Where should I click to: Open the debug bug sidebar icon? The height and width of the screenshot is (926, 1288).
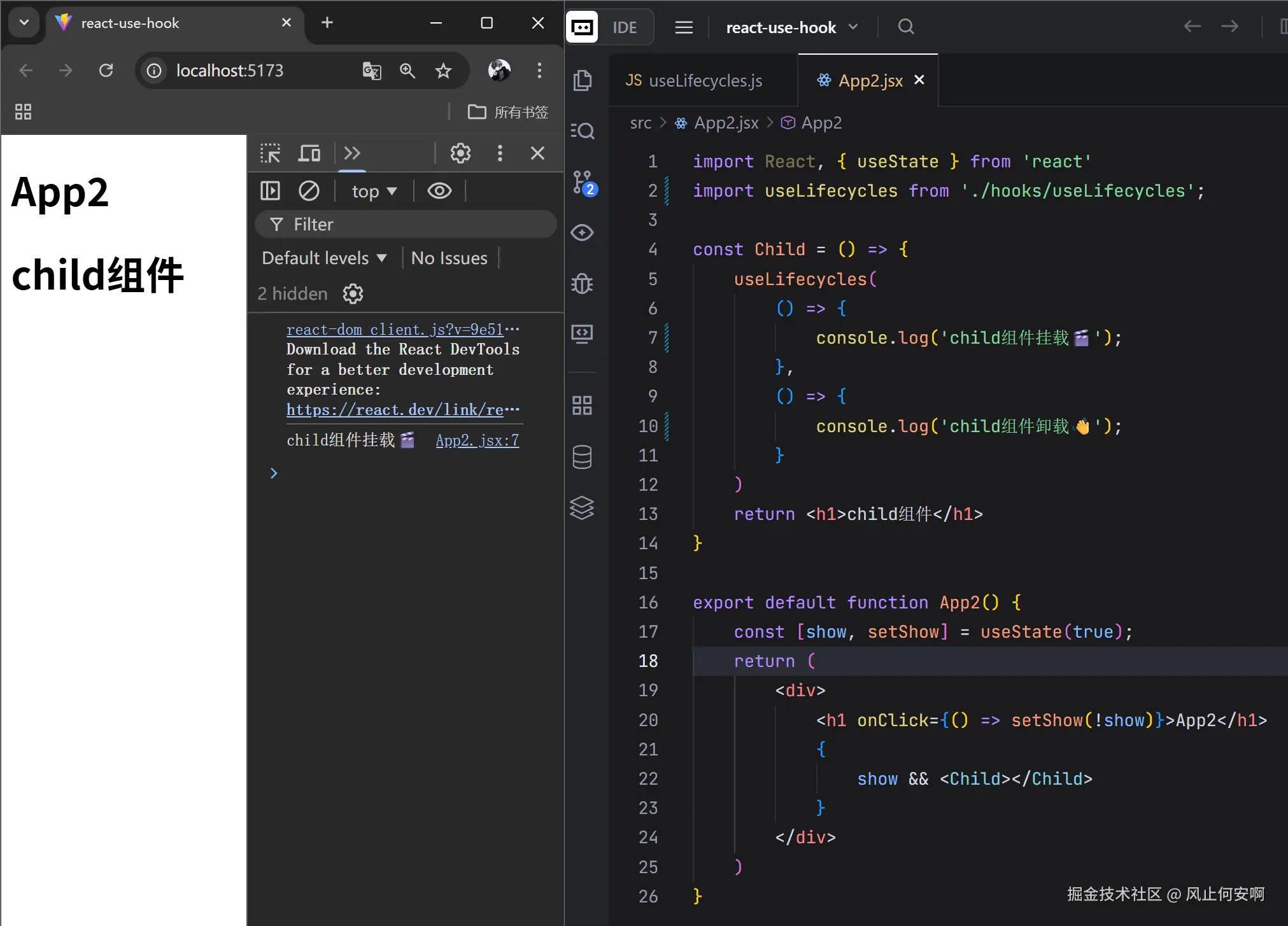pyautogui.click(x=583, y=283)
